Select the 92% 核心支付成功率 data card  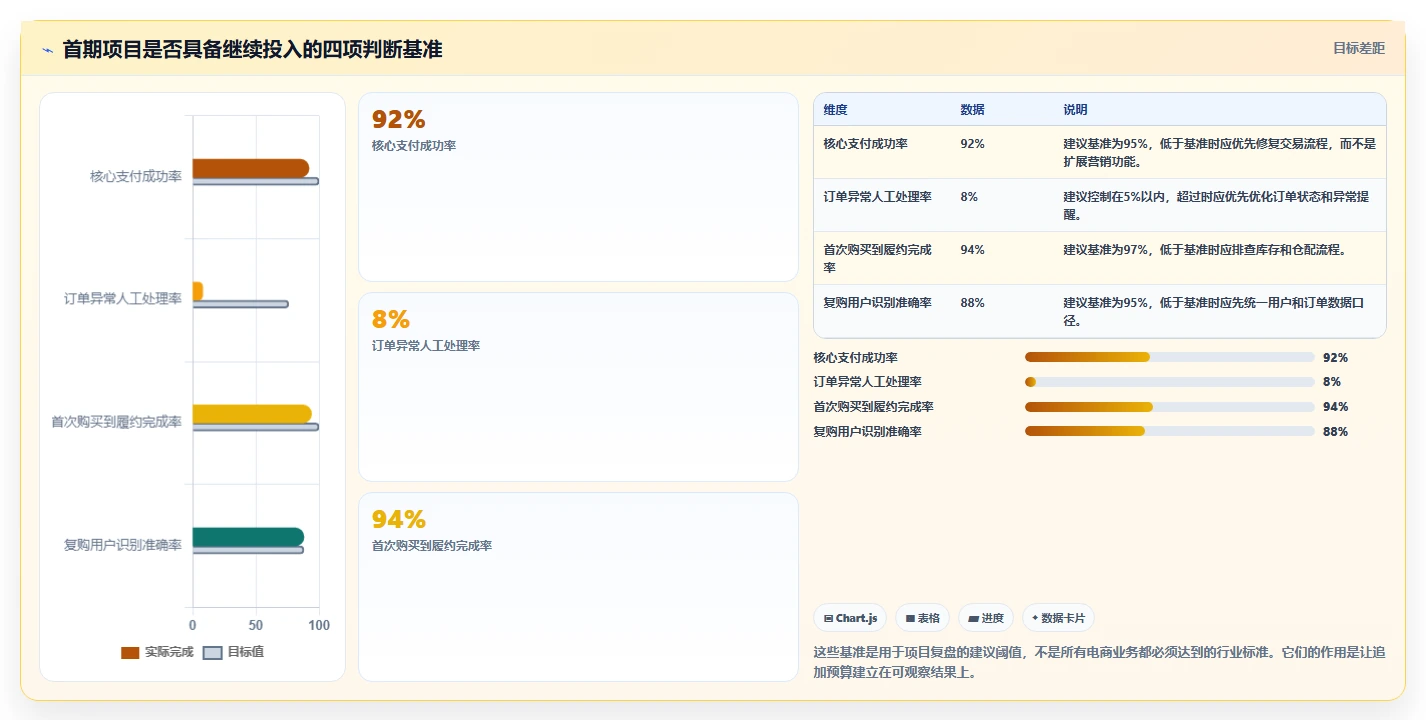click(578, 187)
